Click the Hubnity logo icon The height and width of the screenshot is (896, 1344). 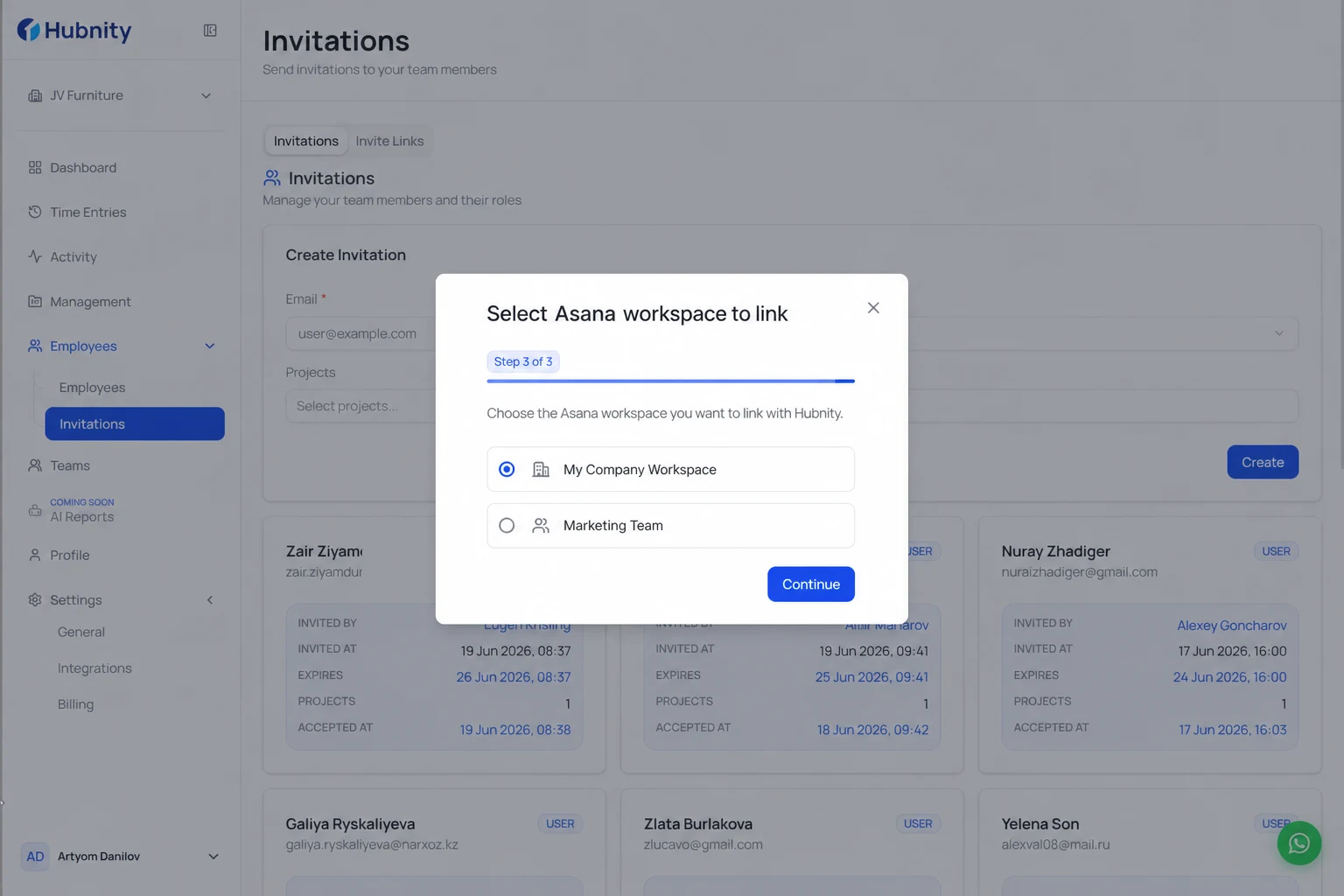[28, 30]
